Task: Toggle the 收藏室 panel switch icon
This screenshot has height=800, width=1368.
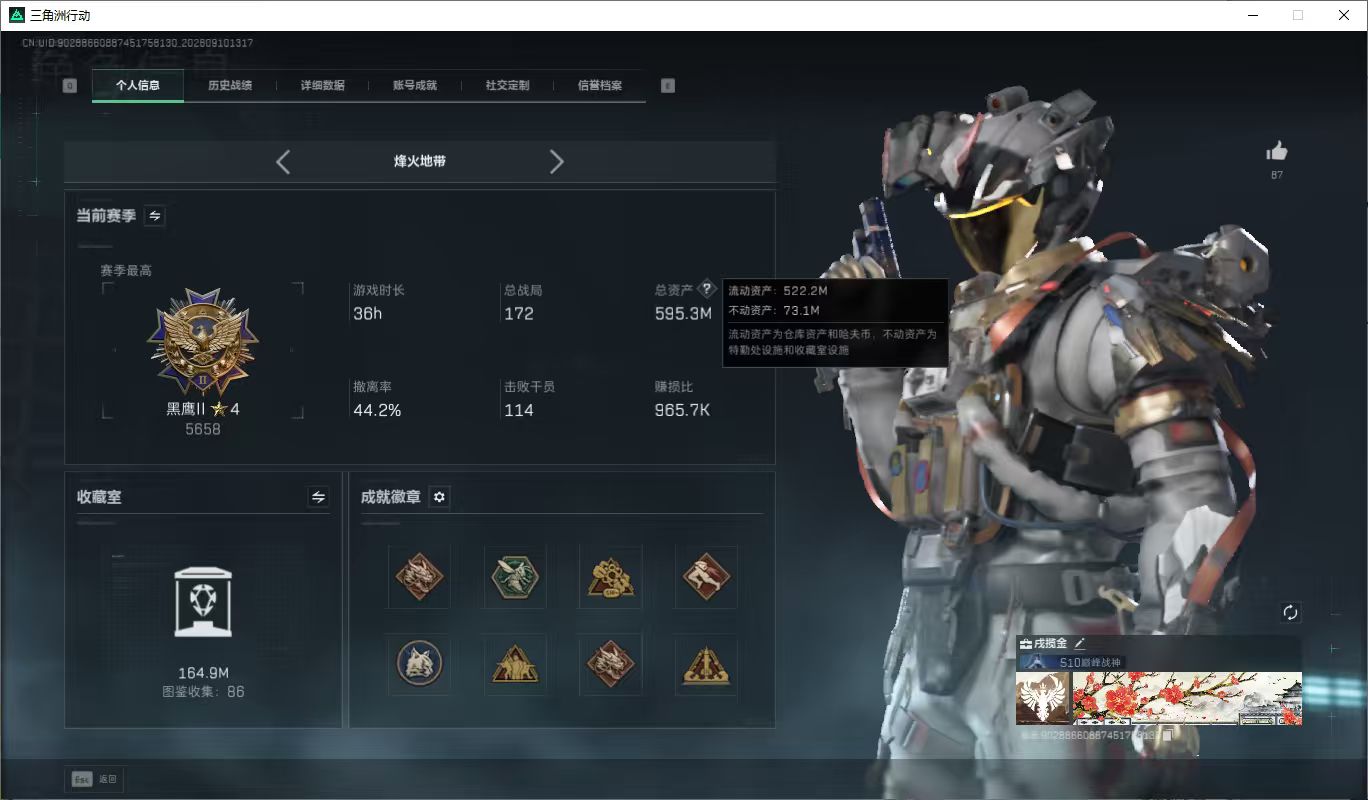Action: (x=319, y=497)
